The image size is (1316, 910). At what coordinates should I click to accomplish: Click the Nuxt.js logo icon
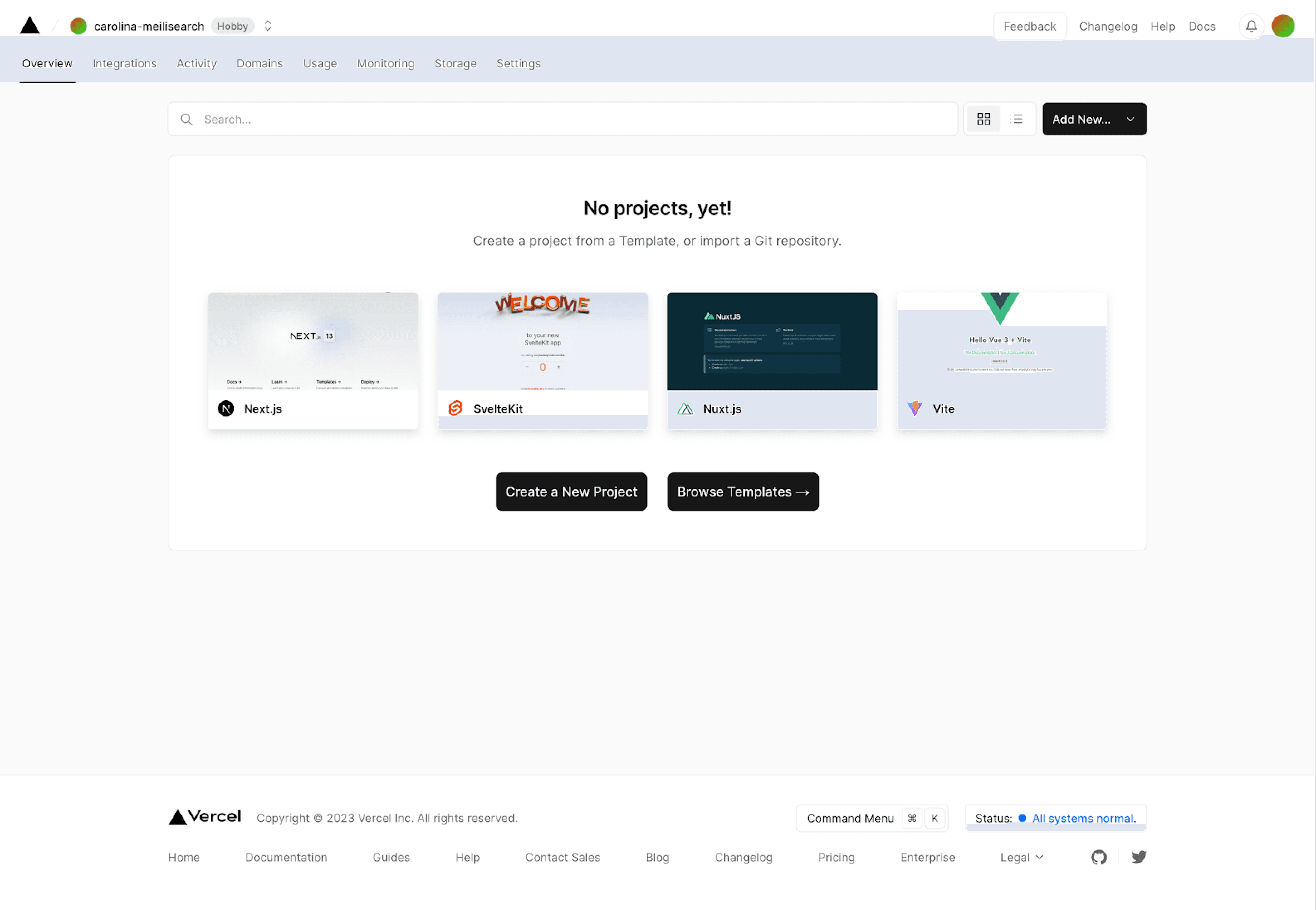[685, 409]
